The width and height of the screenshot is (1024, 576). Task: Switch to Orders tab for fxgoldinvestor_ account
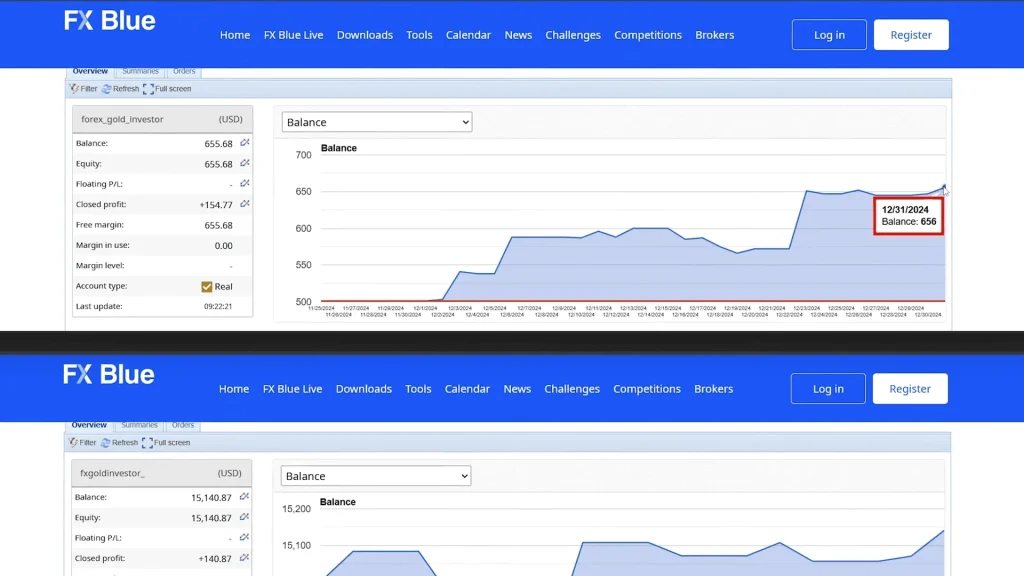[183, 425]
